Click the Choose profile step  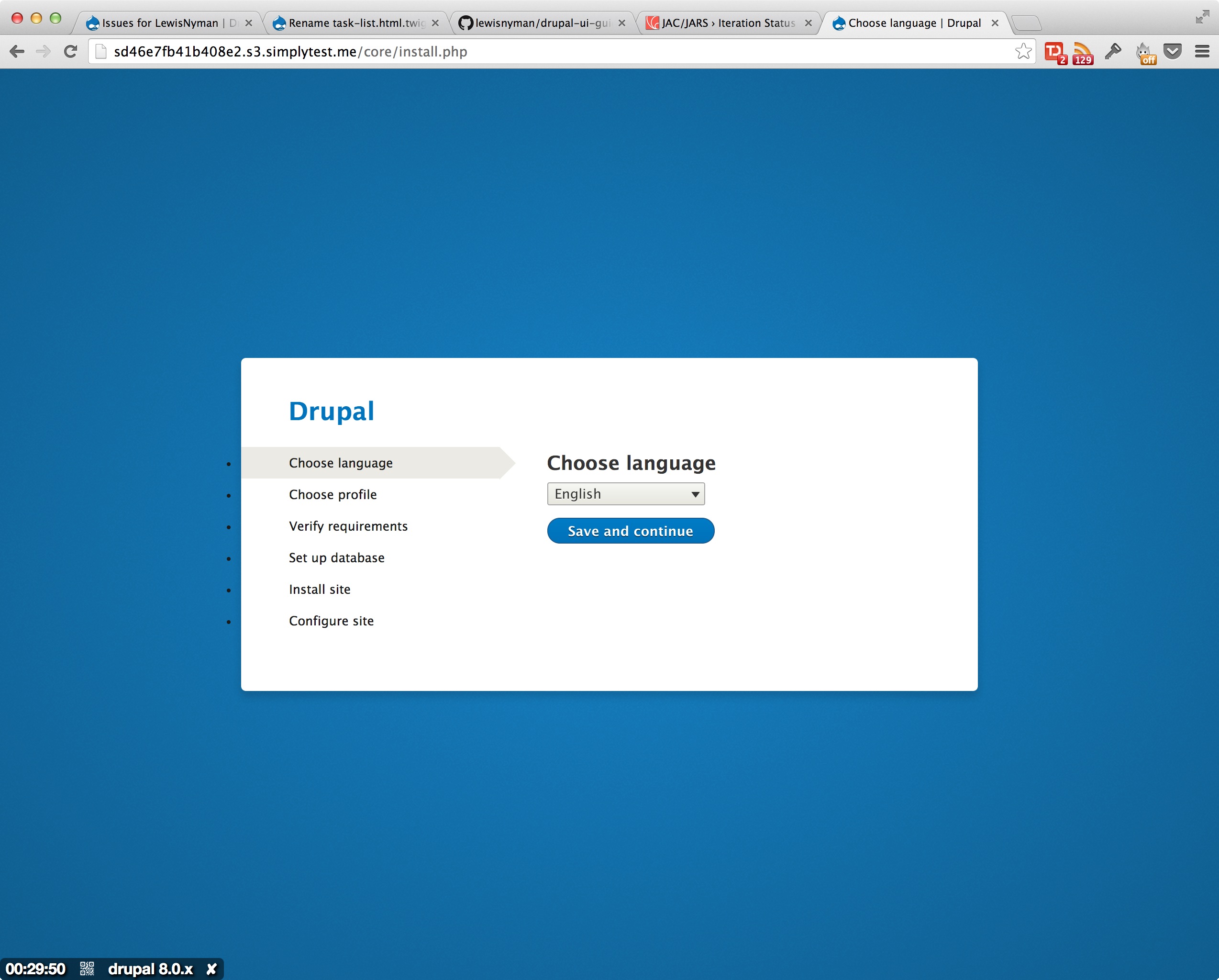point(332,494)
